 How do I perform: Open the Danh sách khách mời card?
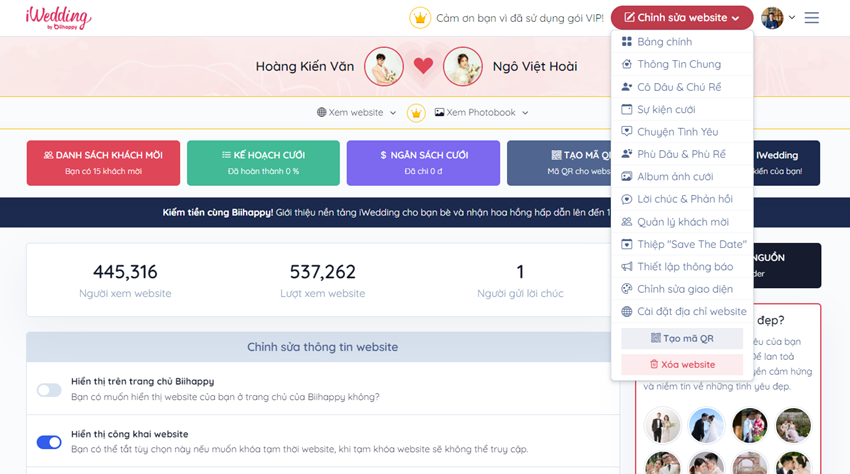[103, 162]
